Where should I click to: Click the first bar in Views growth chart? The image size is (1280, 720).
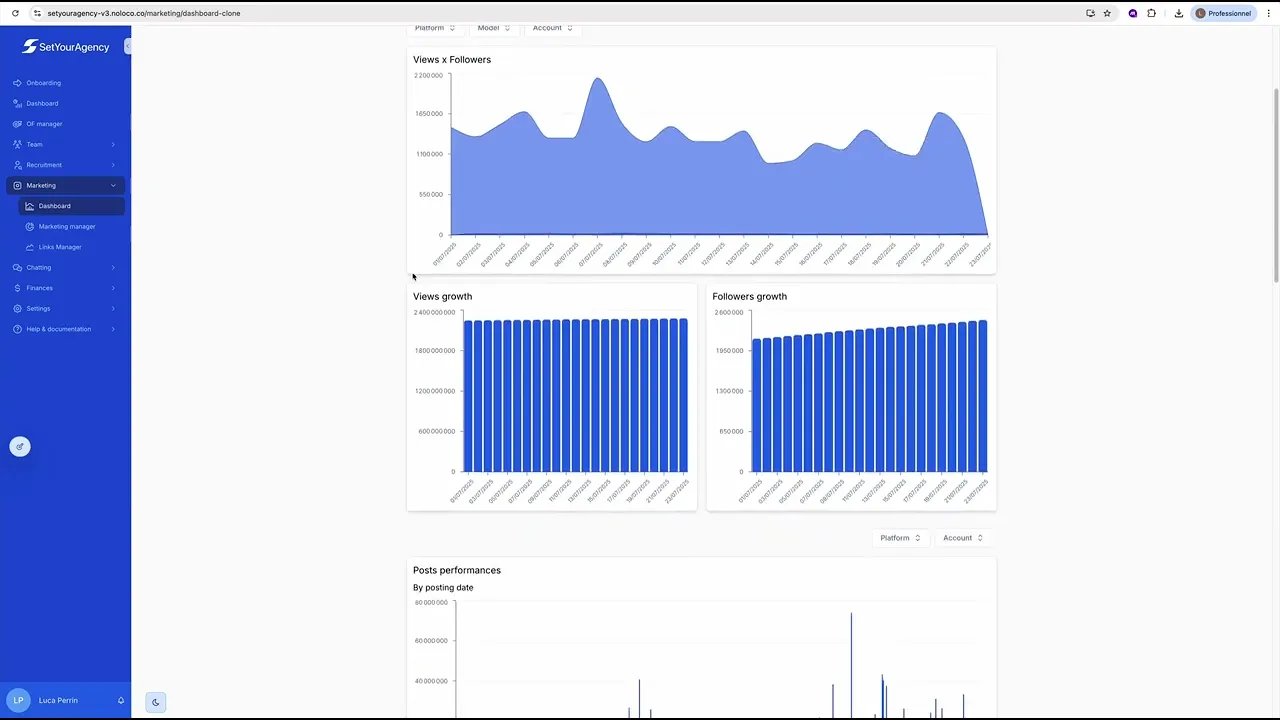tap(467, 396)
